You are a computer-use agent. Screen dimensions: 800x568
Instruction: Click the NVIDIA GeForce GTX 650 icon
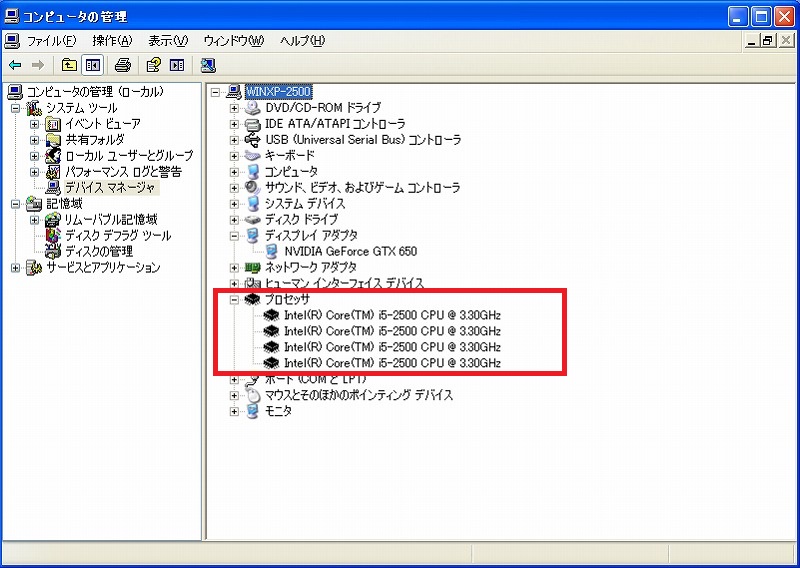(272, 251)
